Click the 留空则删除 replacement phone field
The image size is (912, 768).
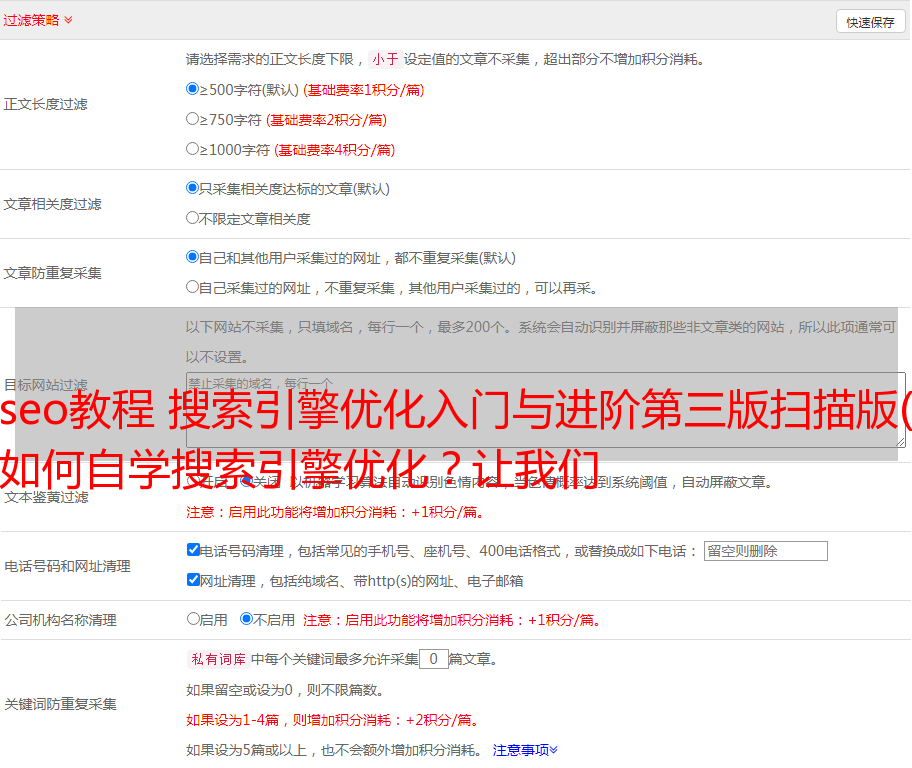pos(765,551)
